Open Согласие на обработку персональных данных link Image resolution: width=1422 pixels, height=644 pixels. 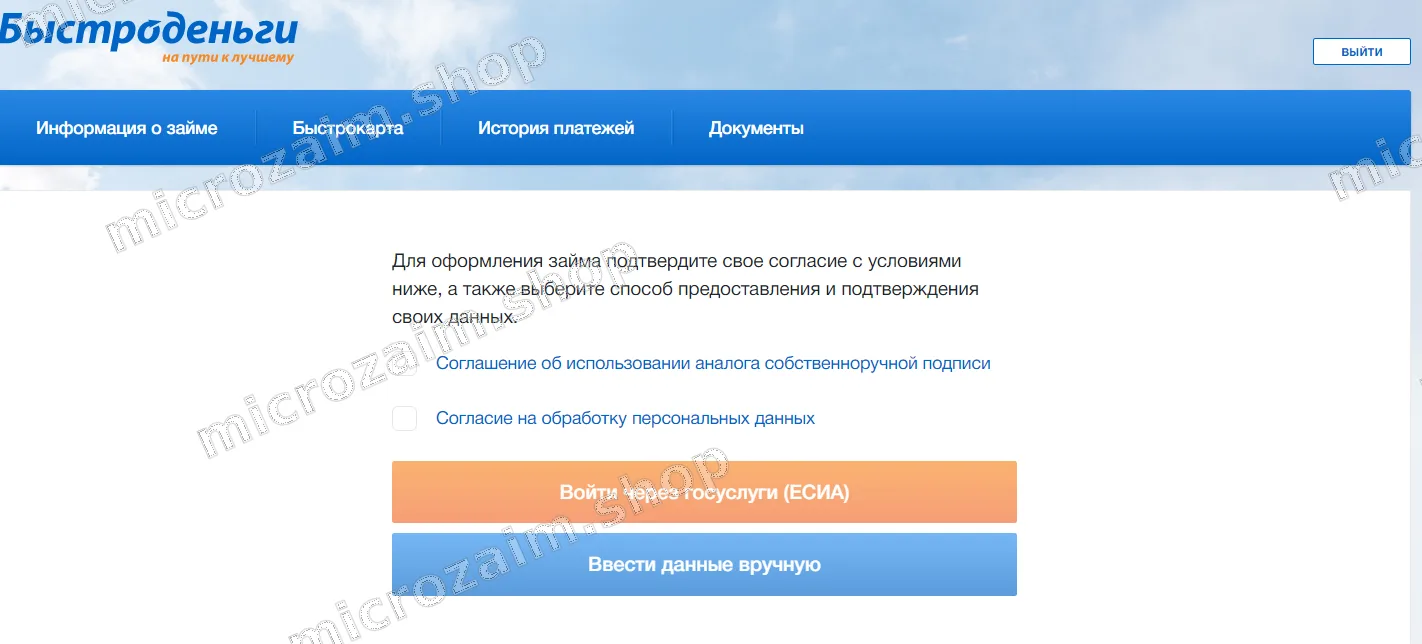[x=625, y=418]
